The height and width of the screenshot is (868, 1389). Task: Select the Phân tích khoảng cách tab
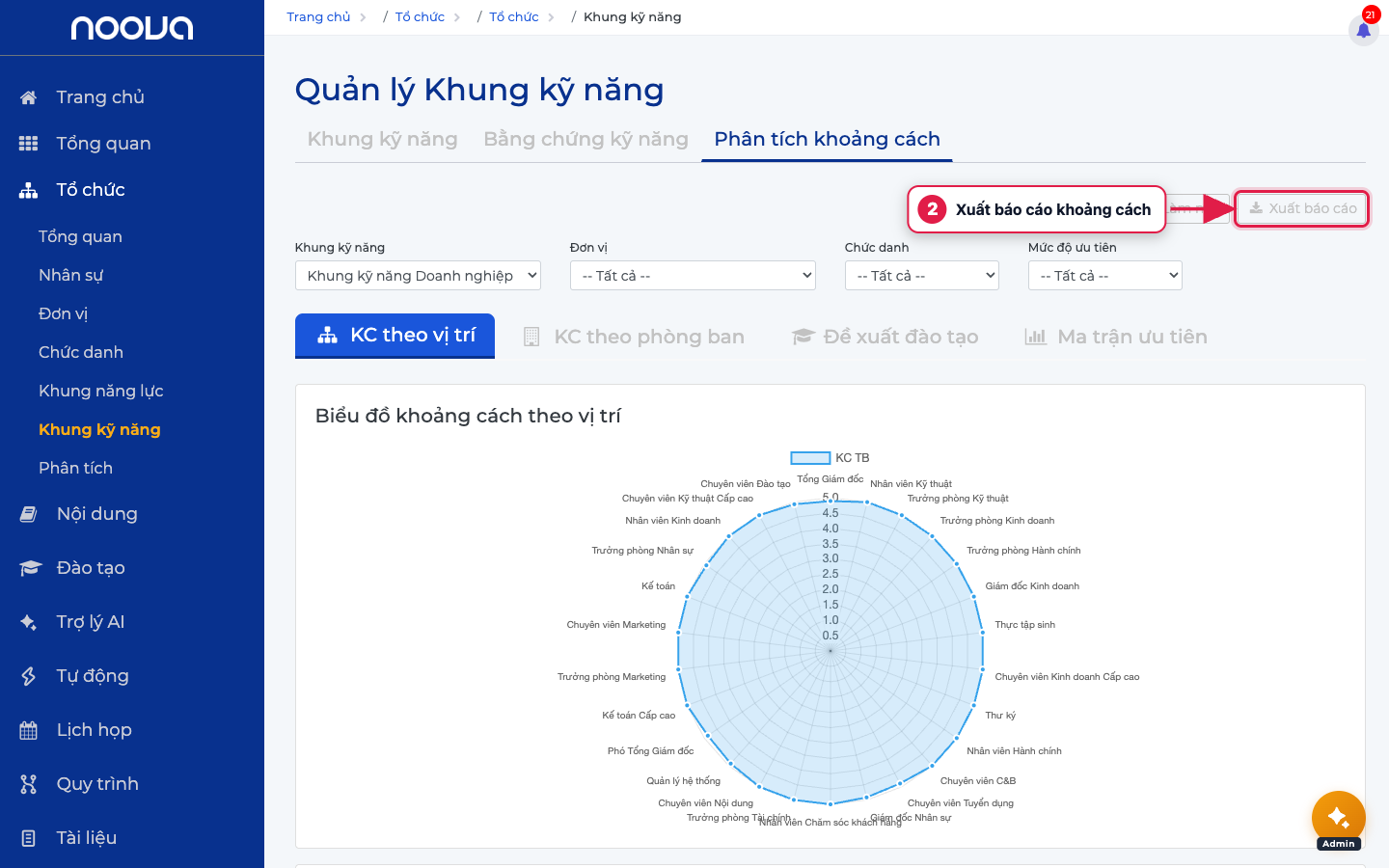click(827, 139)
